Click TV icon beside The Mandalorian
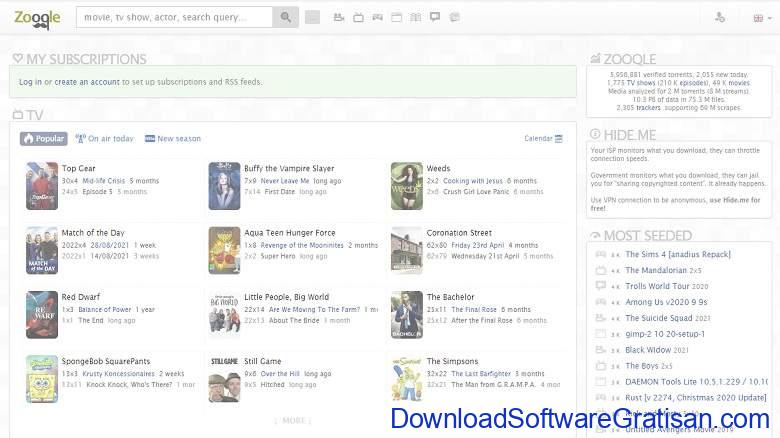Screen dimensions: 780x438 (601, 270)
